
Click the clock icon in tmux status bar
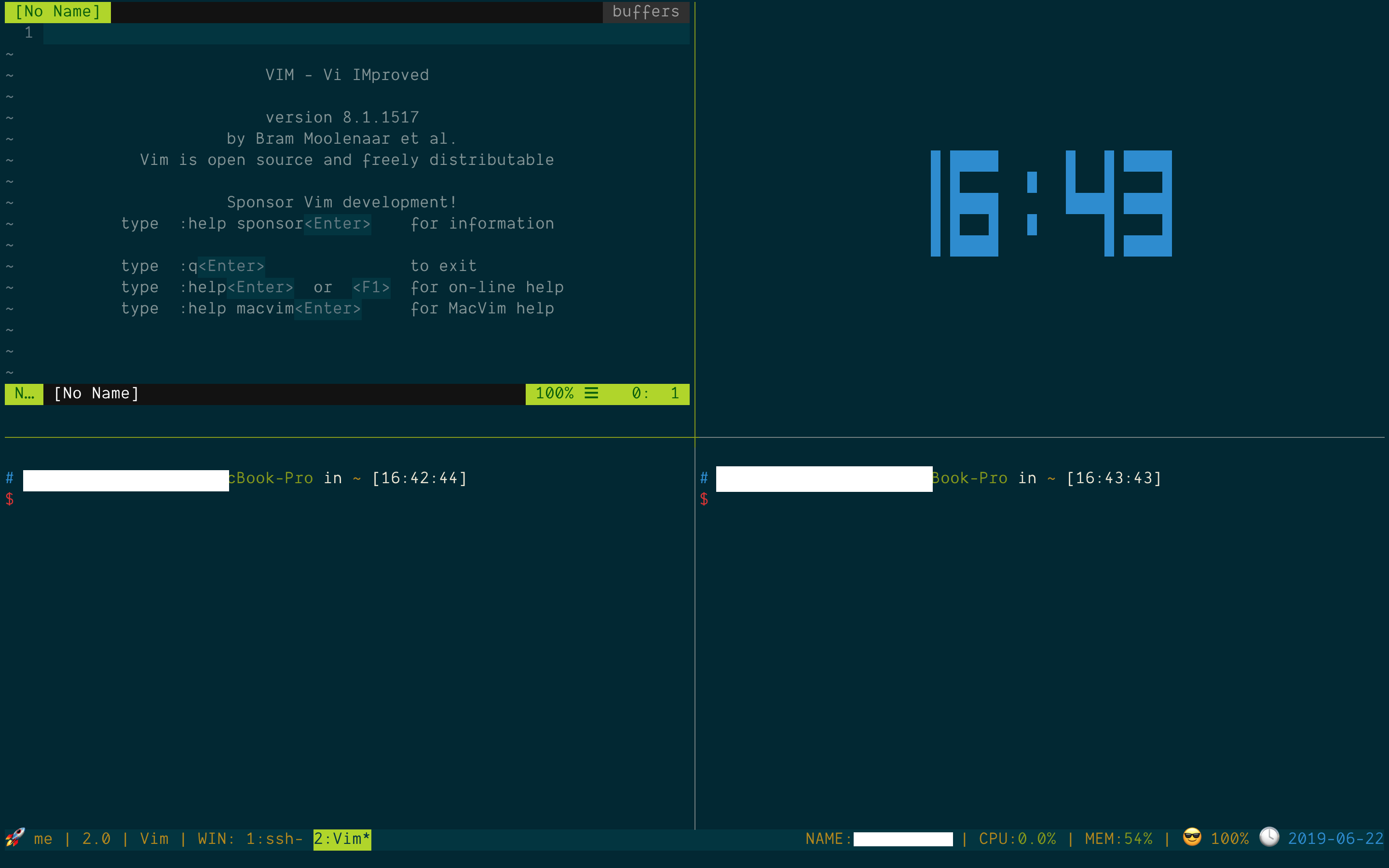click(1269, 837)
